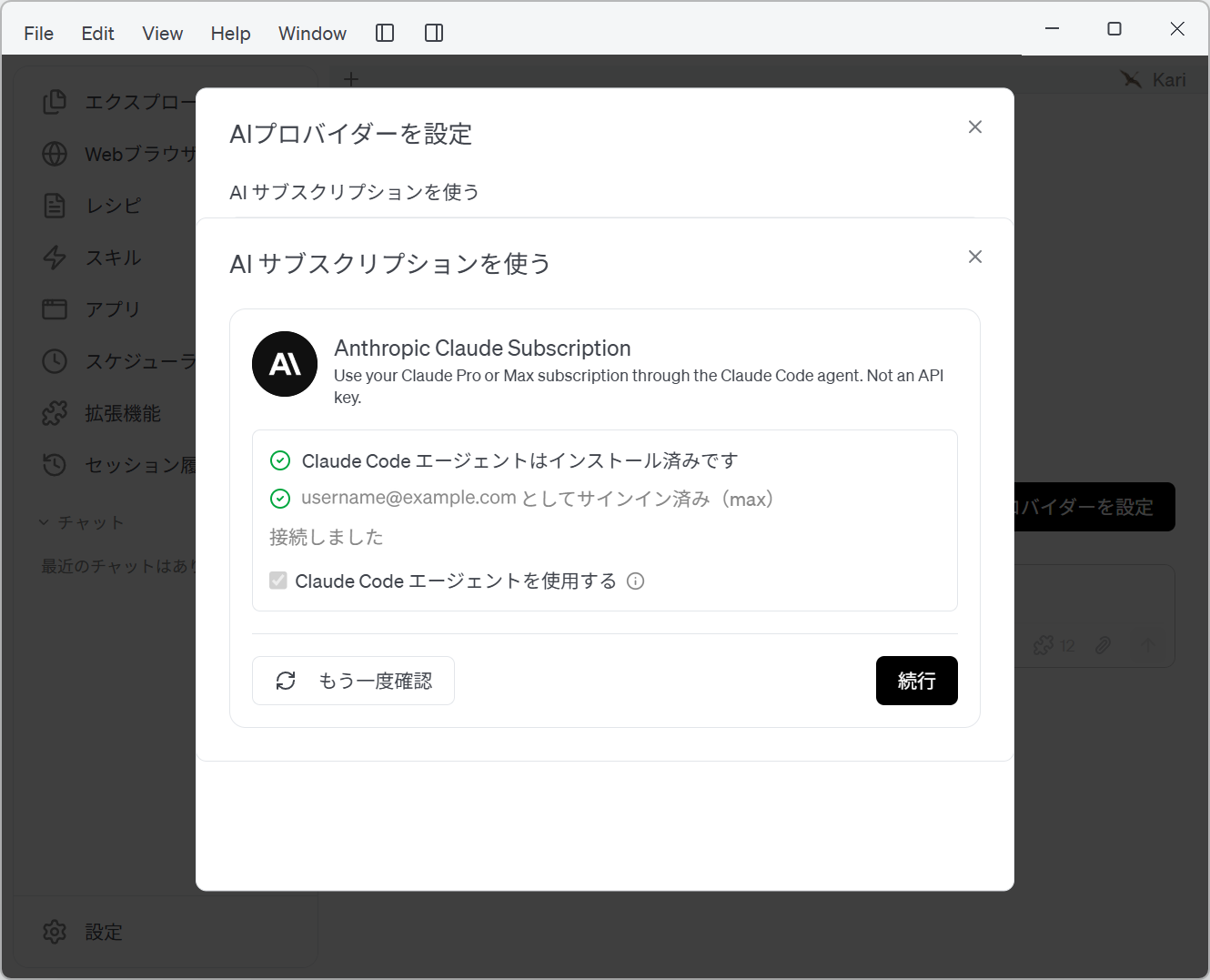Open スキル lightning bolt icon
This screenshot has height=980, width=1210.
55,258
